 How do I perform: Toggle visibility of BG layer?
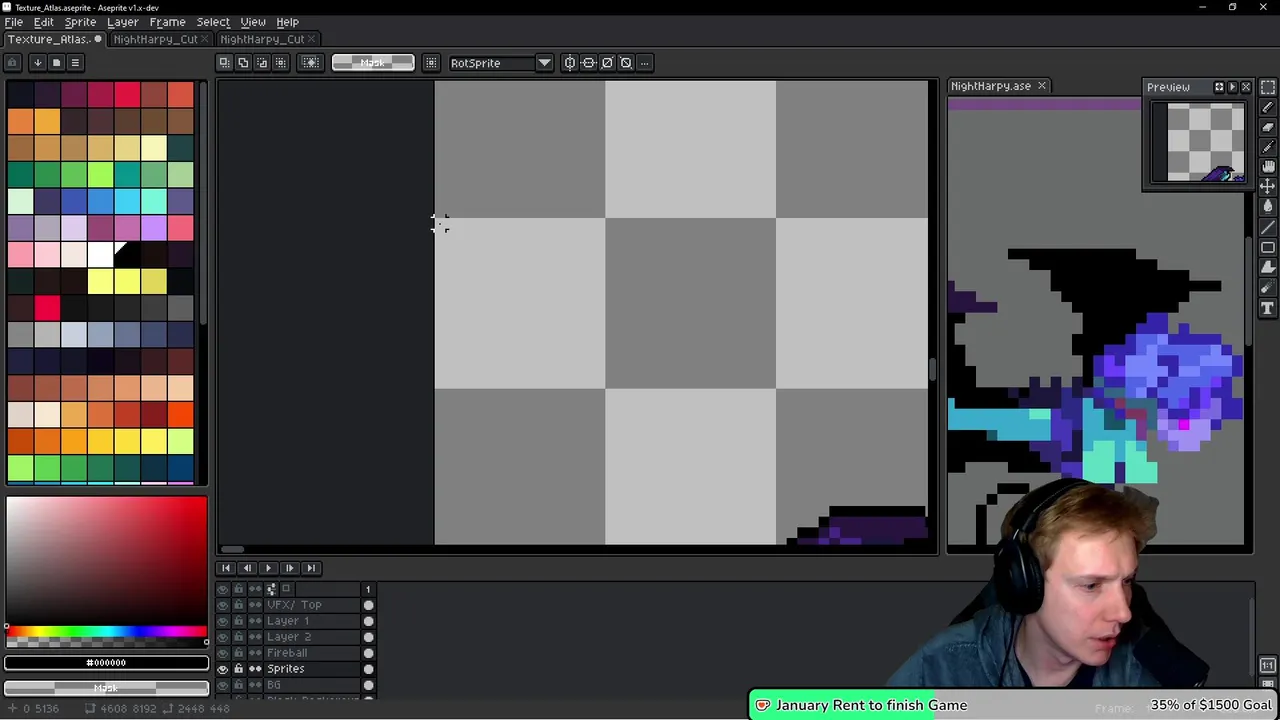[x=223, y=685]
